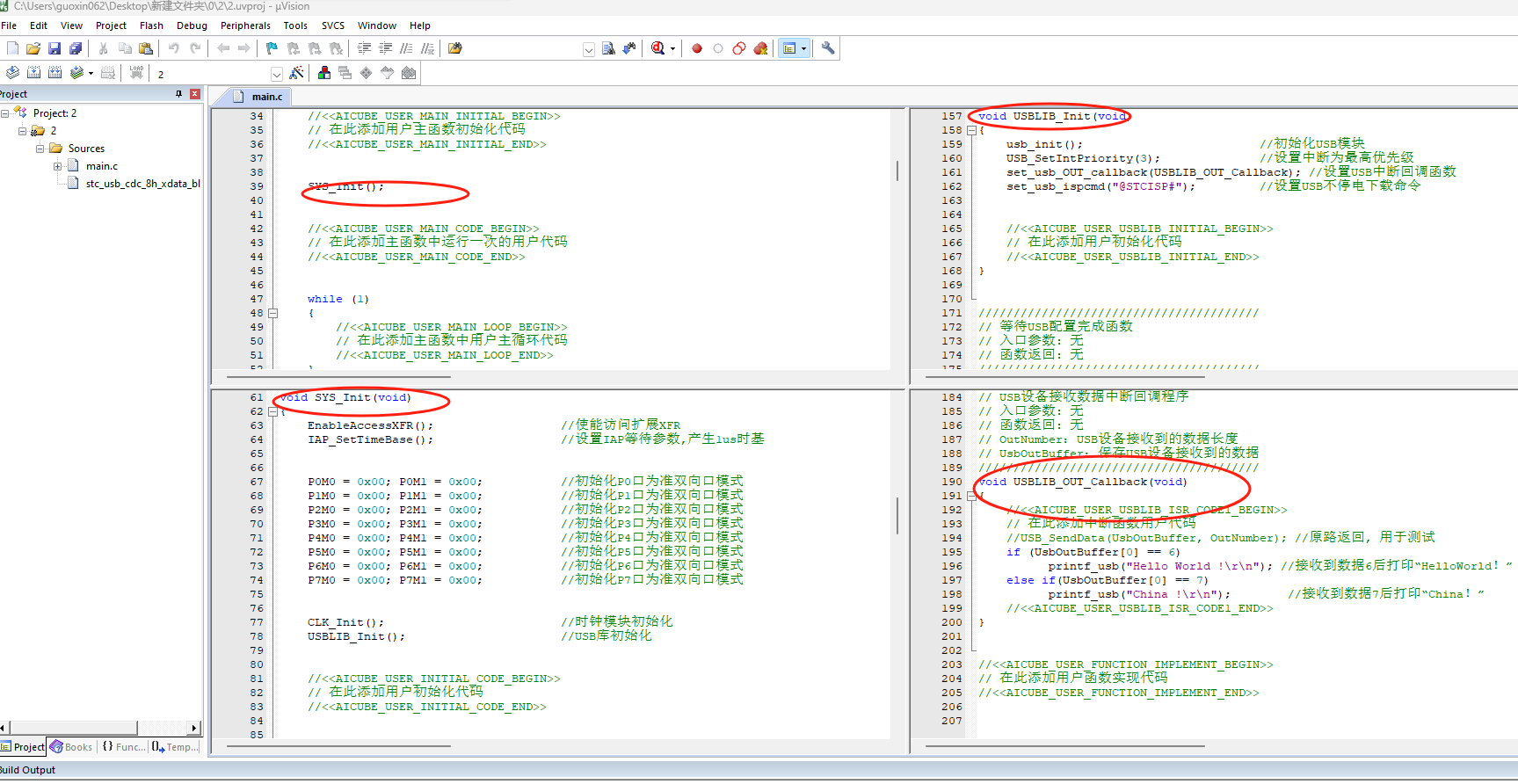
Task: Expand the main.c node in the project tree
Action: pos(58,166)
